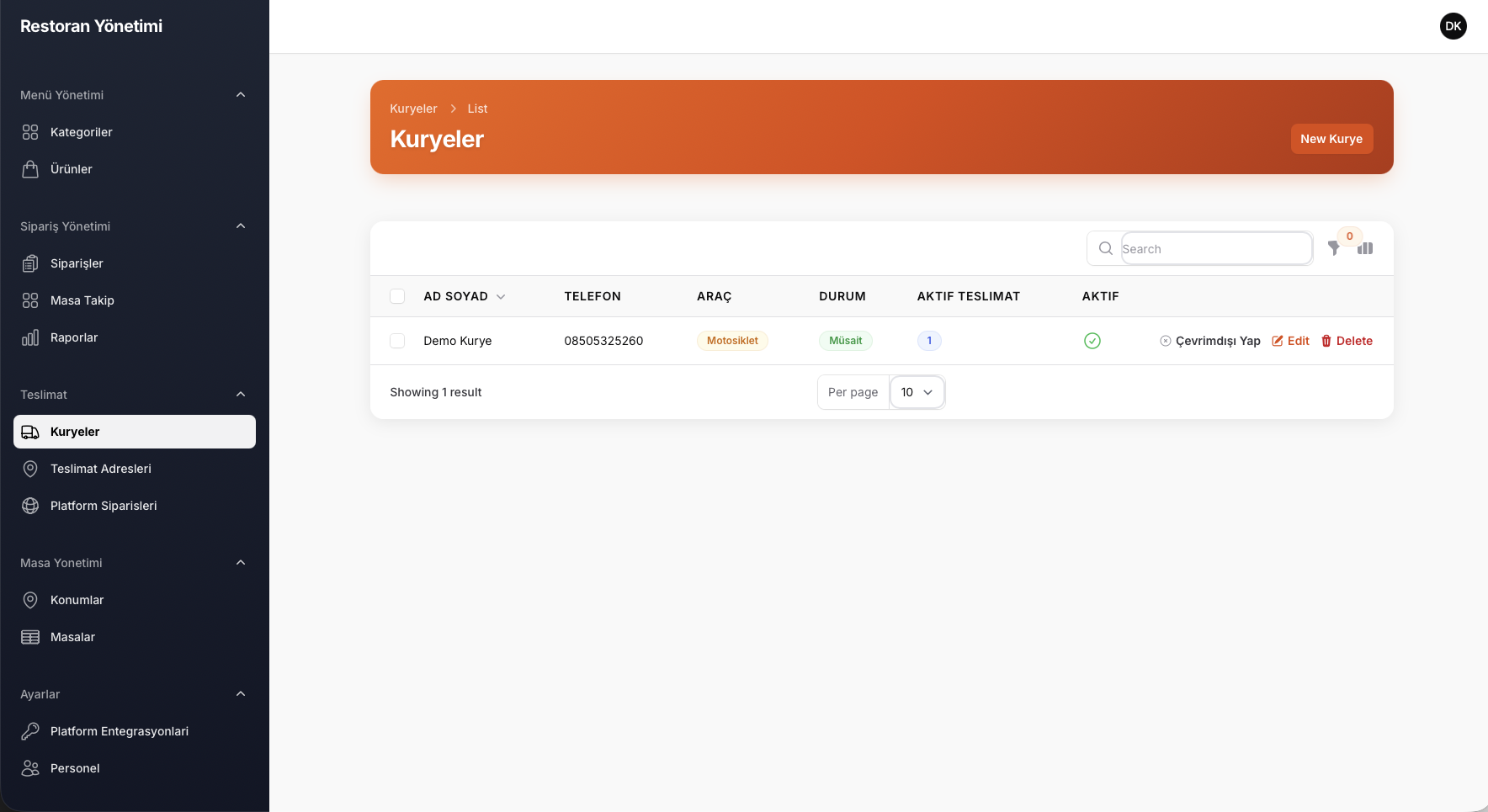This screenshot has height=812, width=1488.
Task: Toggle table columns icon
Action: pos(1365,248)
